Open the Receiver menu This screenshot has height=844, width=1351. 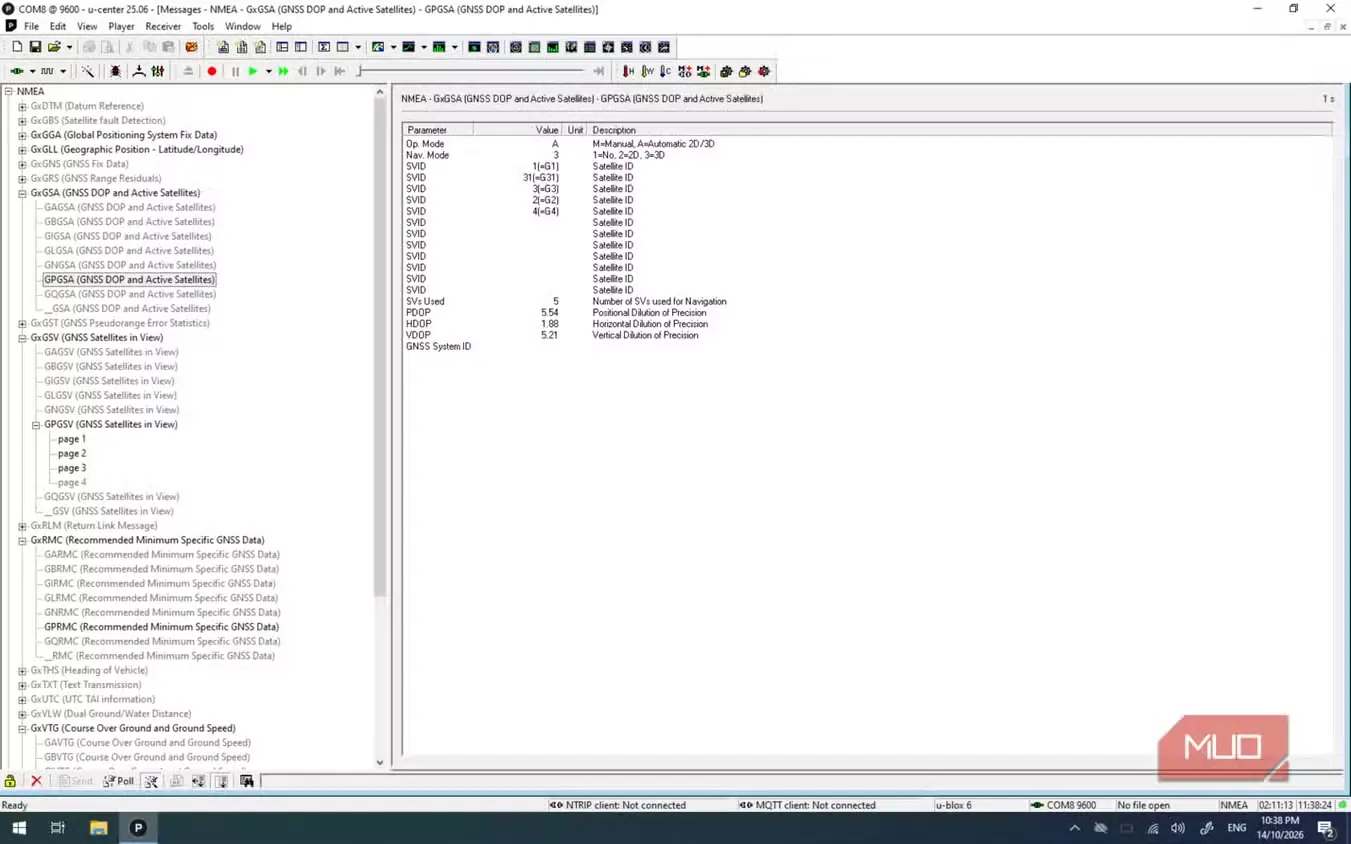point(163,26)
